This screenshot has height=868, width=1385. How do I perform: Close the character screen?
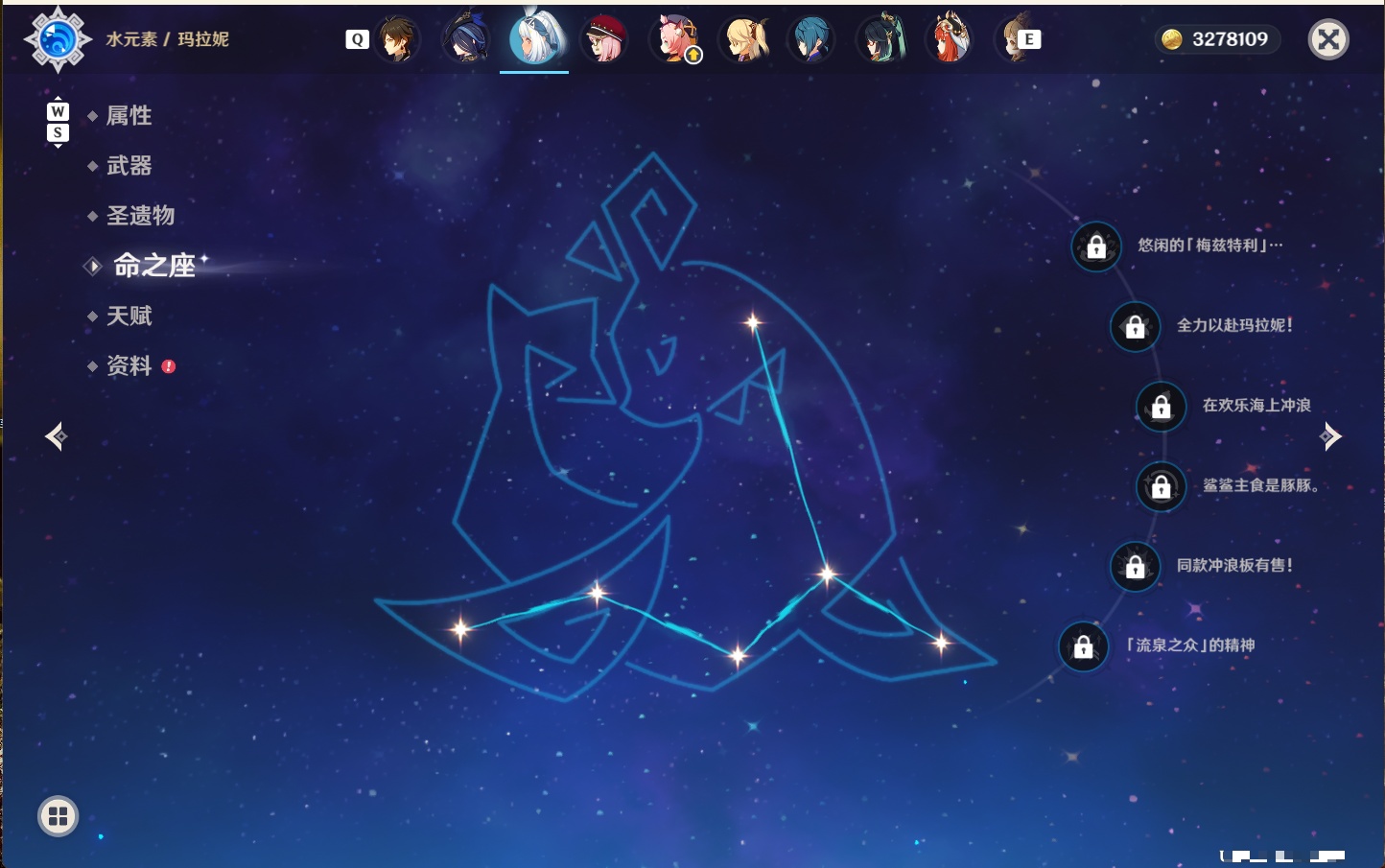pos(1328,39)
